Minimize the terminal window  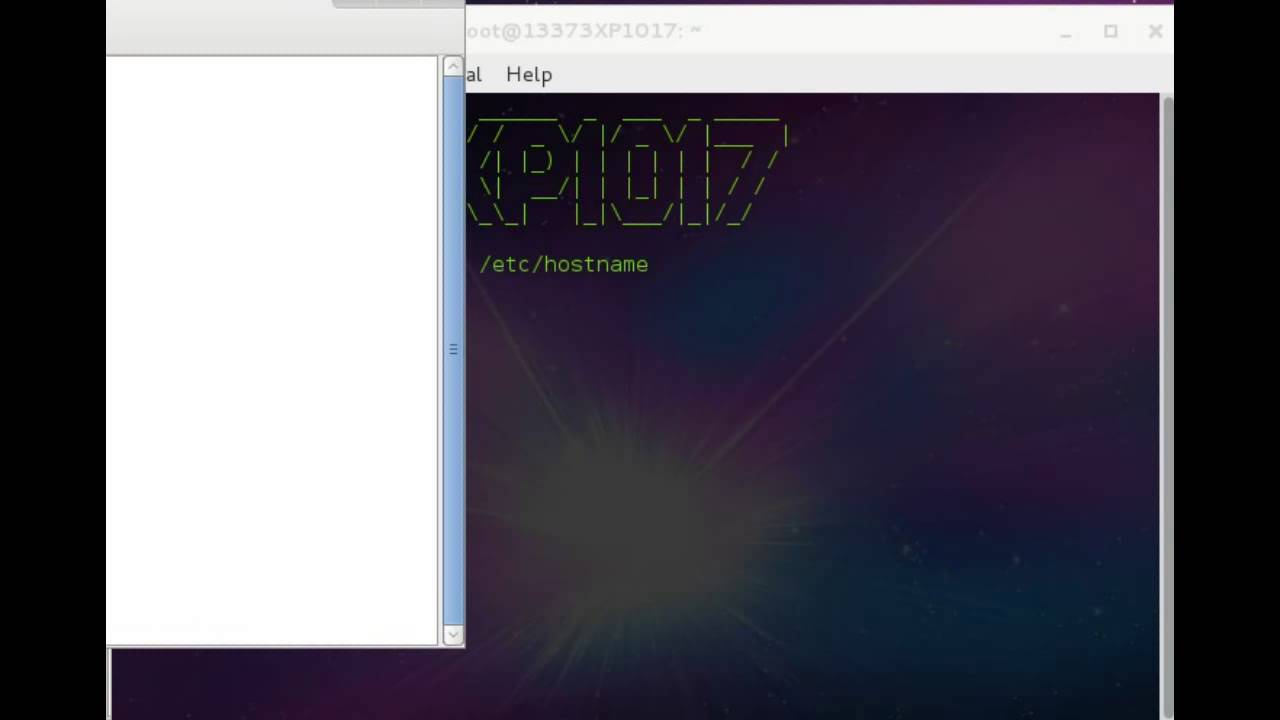pos(1066,32)
